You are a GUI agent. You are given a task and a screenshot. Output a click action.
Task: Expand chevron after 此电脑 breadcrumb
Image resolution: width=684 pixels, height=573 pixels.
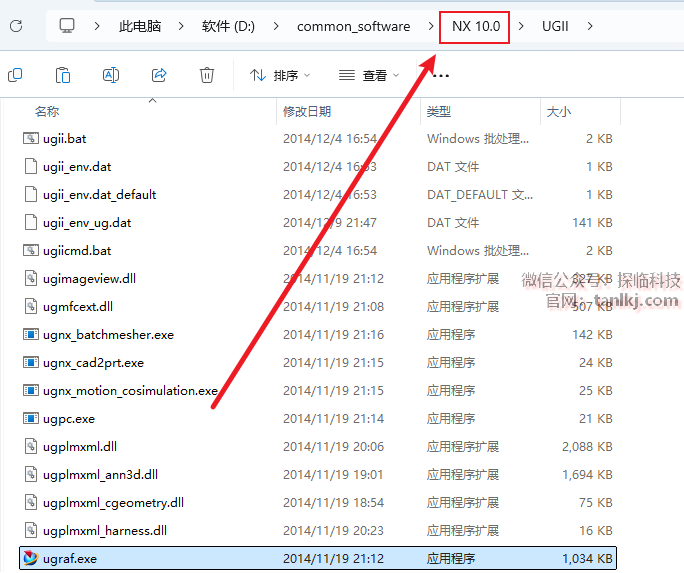coord(181,26)
